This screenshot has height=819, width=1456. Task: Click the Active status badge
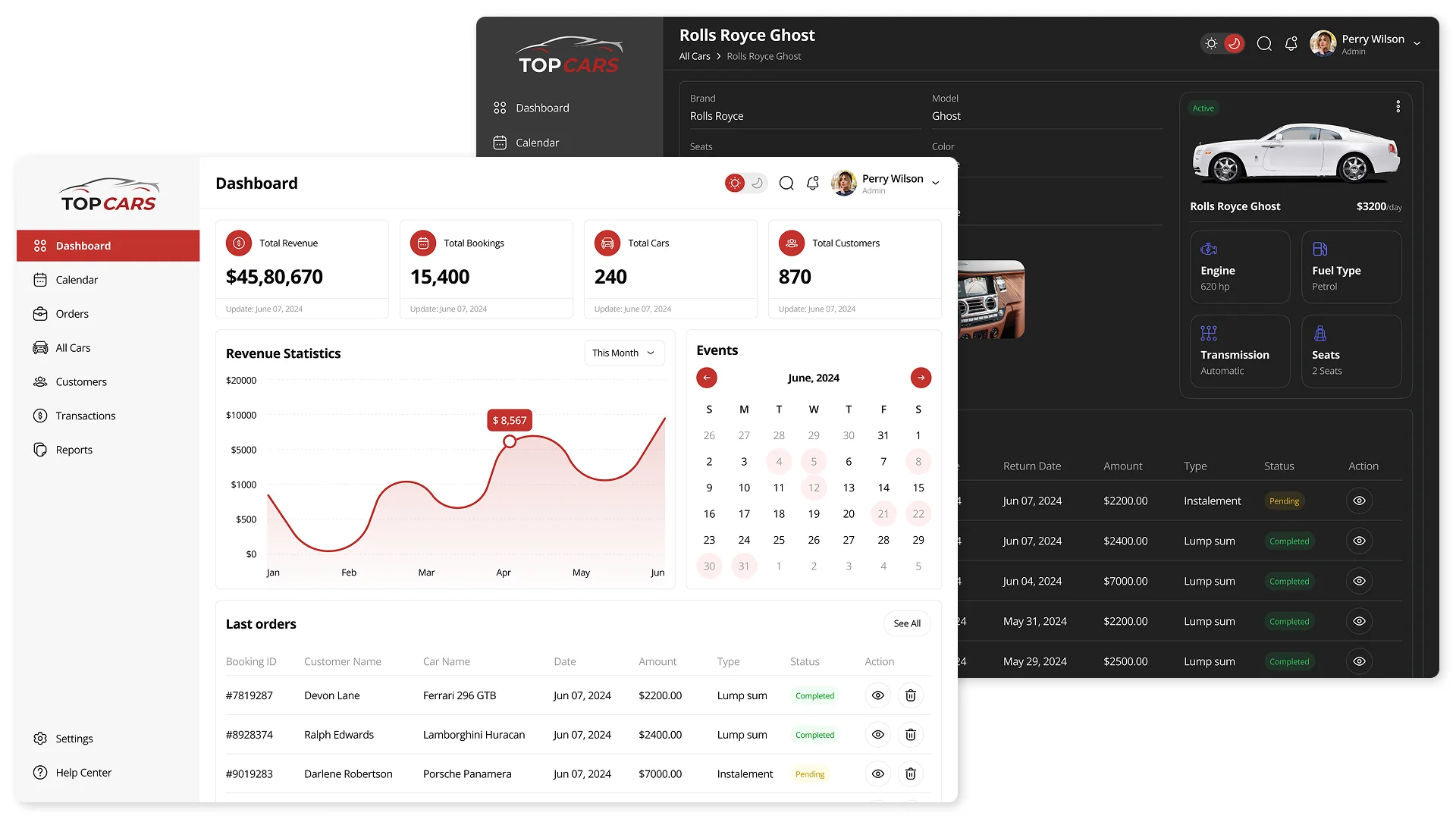pyautogui.click(x=1203, y=108)
